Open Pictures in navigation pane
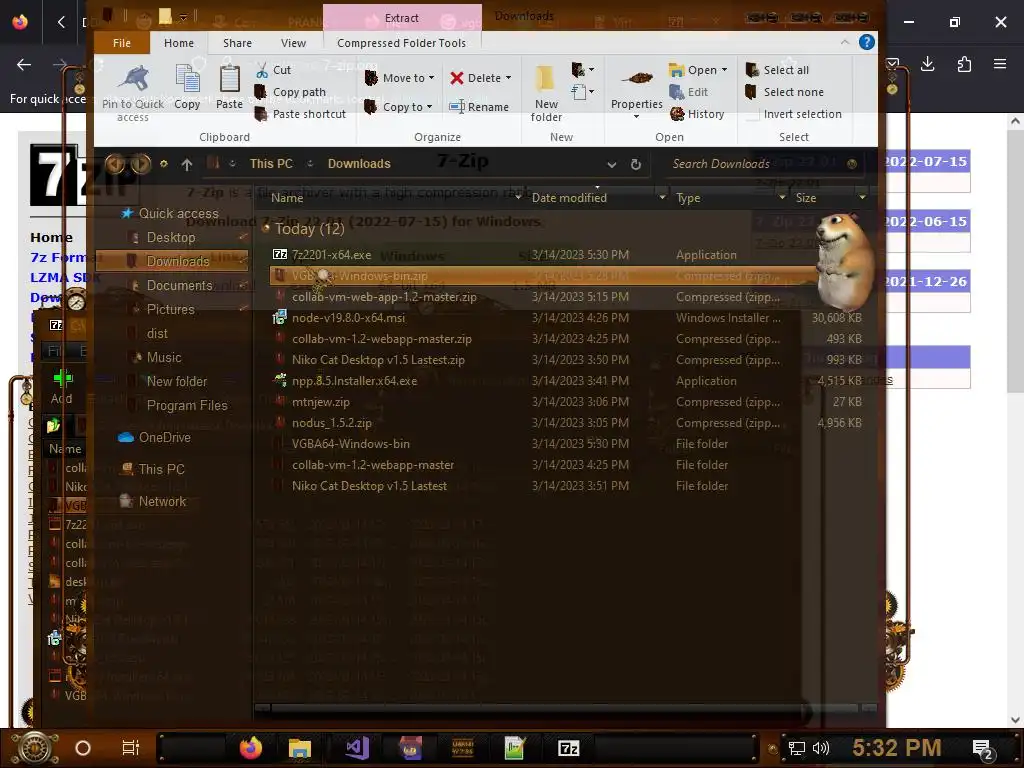Viewport: 1024px width, 768px height. (170, 309)
